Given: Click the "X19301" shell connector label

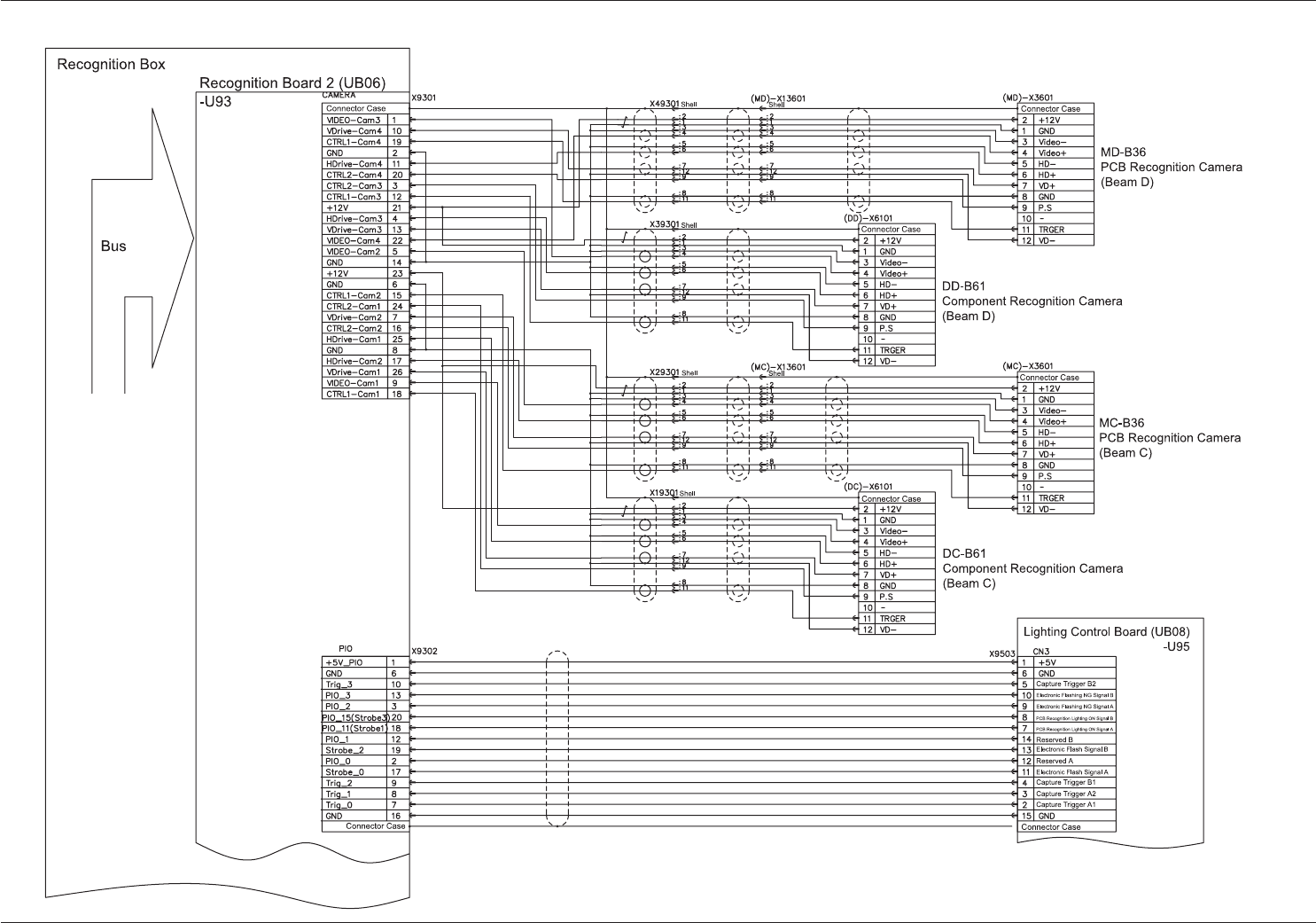Looking at the screenshot, I should click(x=664, y=493).
